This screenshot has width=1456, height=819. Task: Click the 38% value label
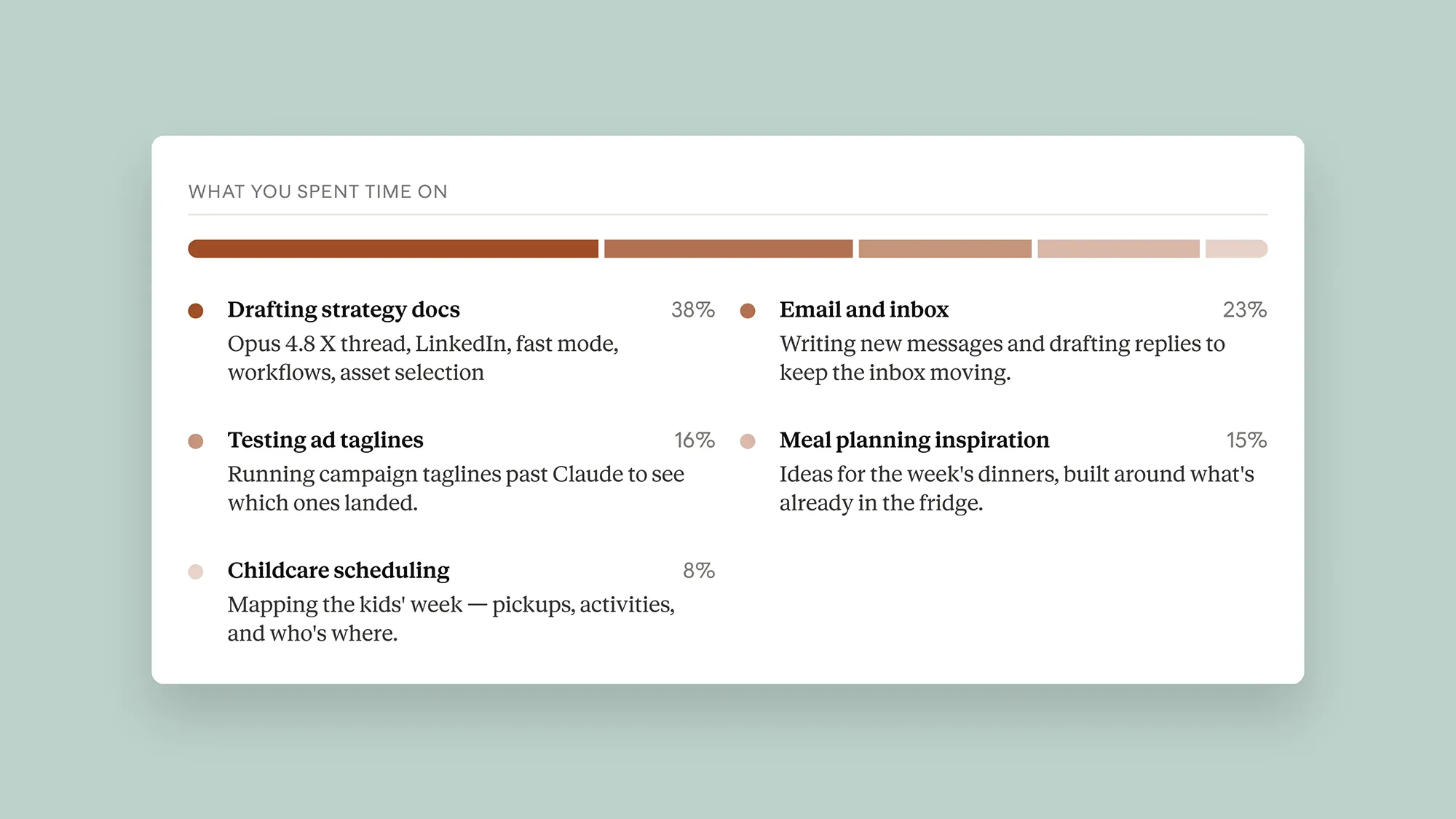693,310
